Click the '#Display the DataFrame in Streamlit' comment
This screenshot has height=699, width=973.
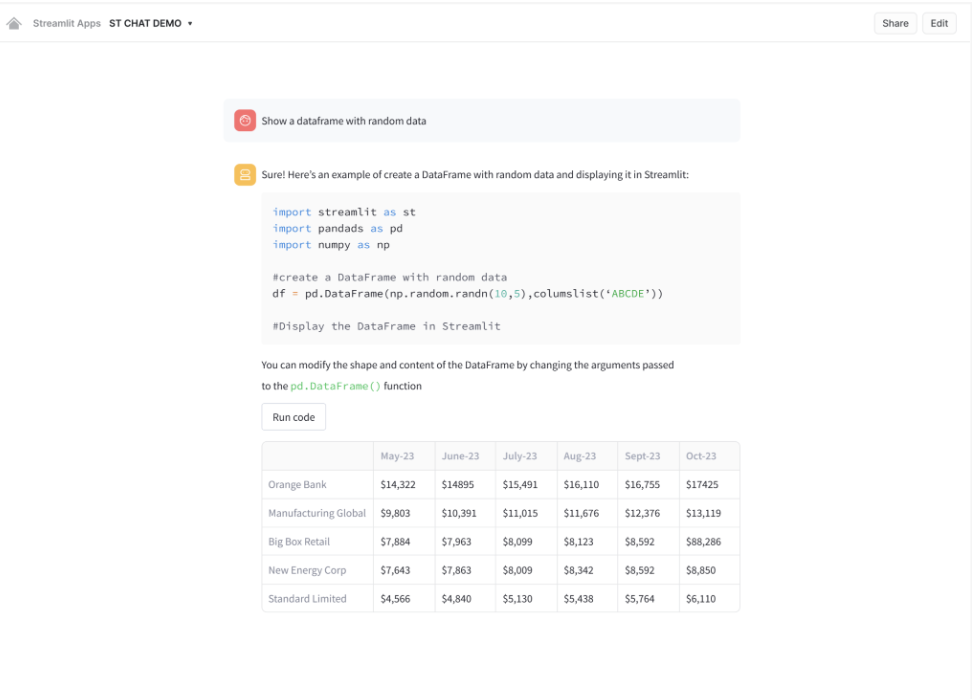[386, 326]
